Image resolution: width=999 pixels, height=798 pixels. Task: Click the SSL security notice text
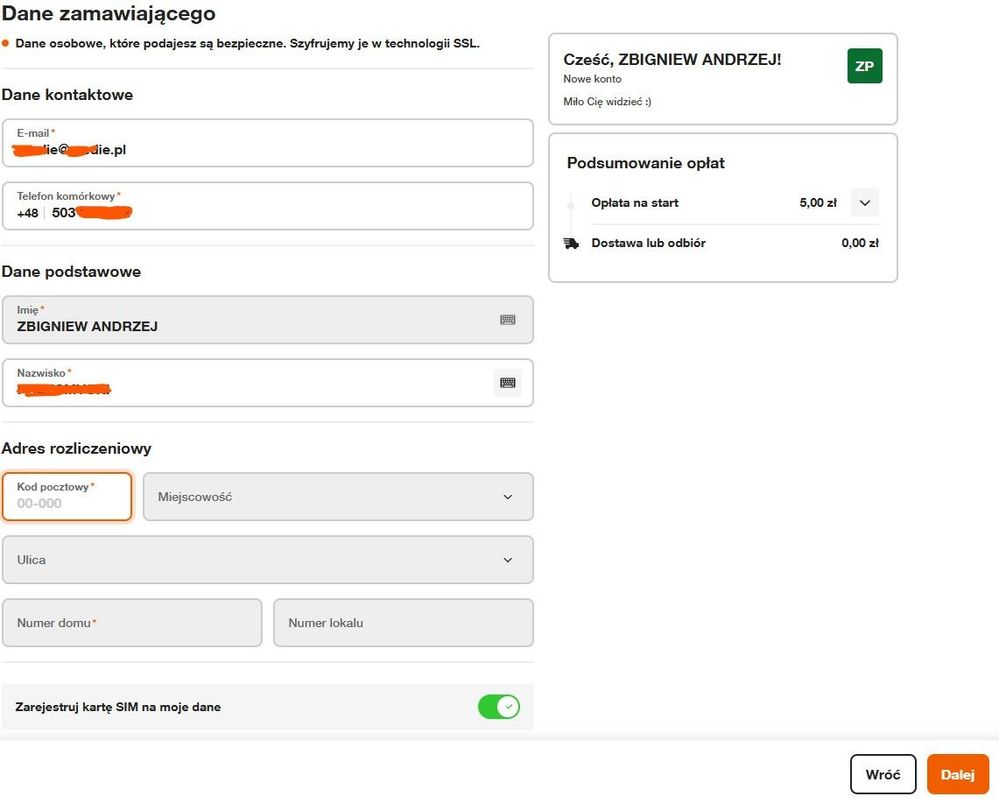pyautogui.click(x=247, y=43)
